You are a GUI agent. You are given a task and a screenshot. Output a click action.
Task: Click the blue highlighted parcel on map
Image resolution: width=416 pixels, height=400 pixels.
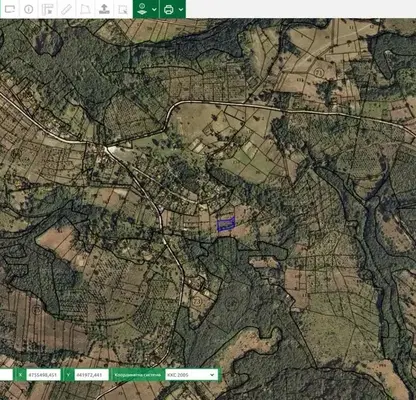pyautogui.click(x=226, y=224)
